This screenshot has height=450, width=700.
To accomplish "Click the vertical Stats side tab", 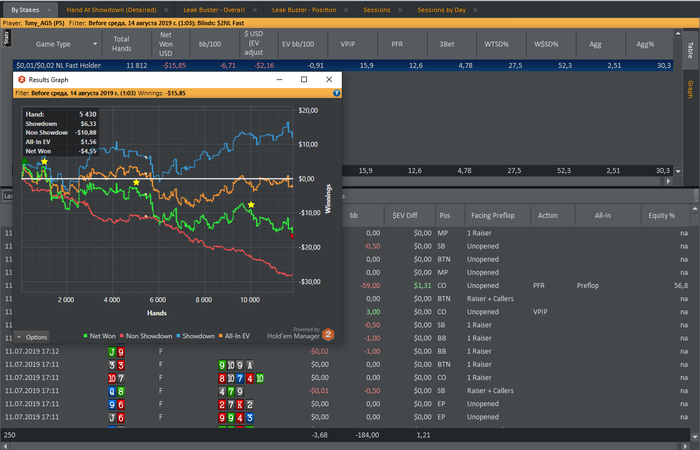I will point(7,38).
